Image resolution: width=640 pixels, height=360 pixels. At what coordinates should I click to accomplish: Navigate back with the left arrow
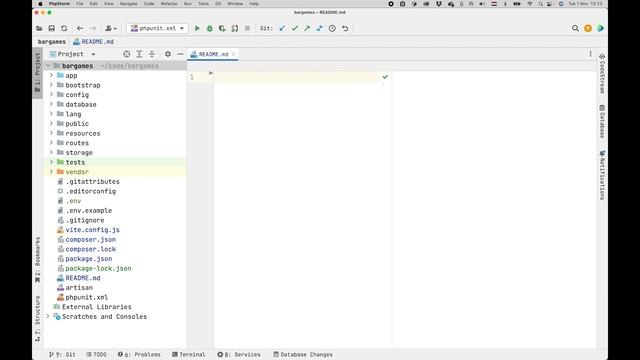point(80,28)
